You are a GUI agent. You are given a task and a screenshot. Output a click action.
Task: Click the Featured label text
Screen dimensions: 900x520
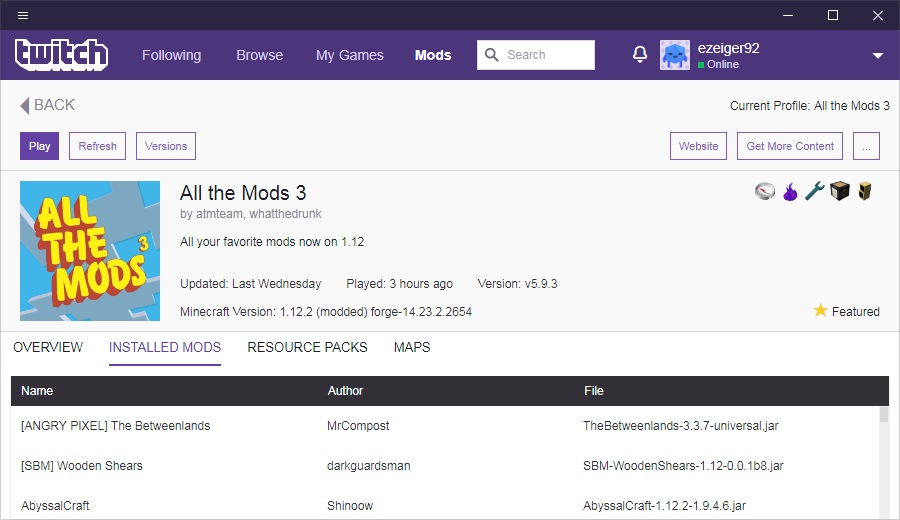855,312
